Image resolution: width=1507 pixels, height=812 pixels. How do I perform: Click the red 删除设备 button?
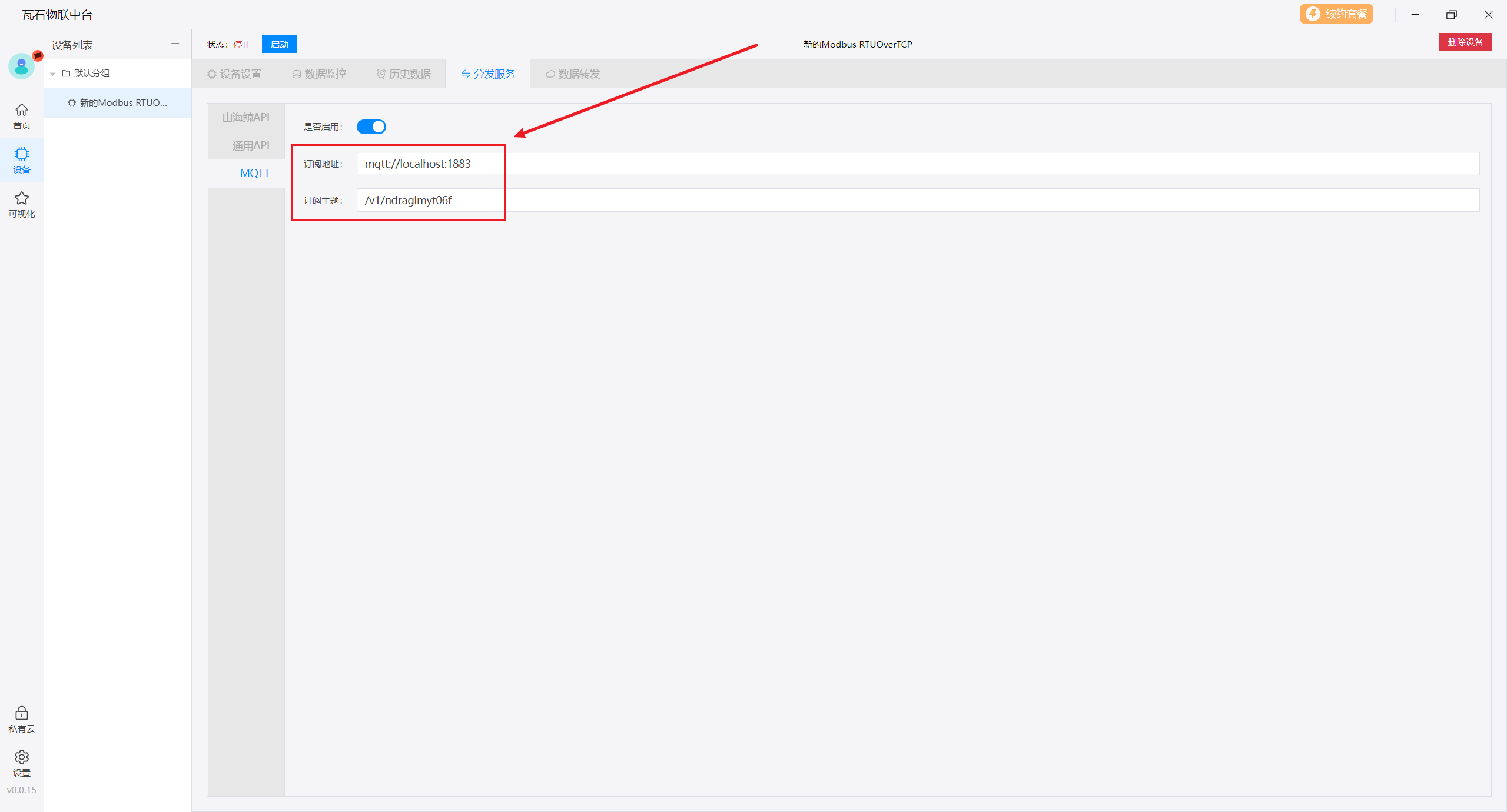point(1465,42)
